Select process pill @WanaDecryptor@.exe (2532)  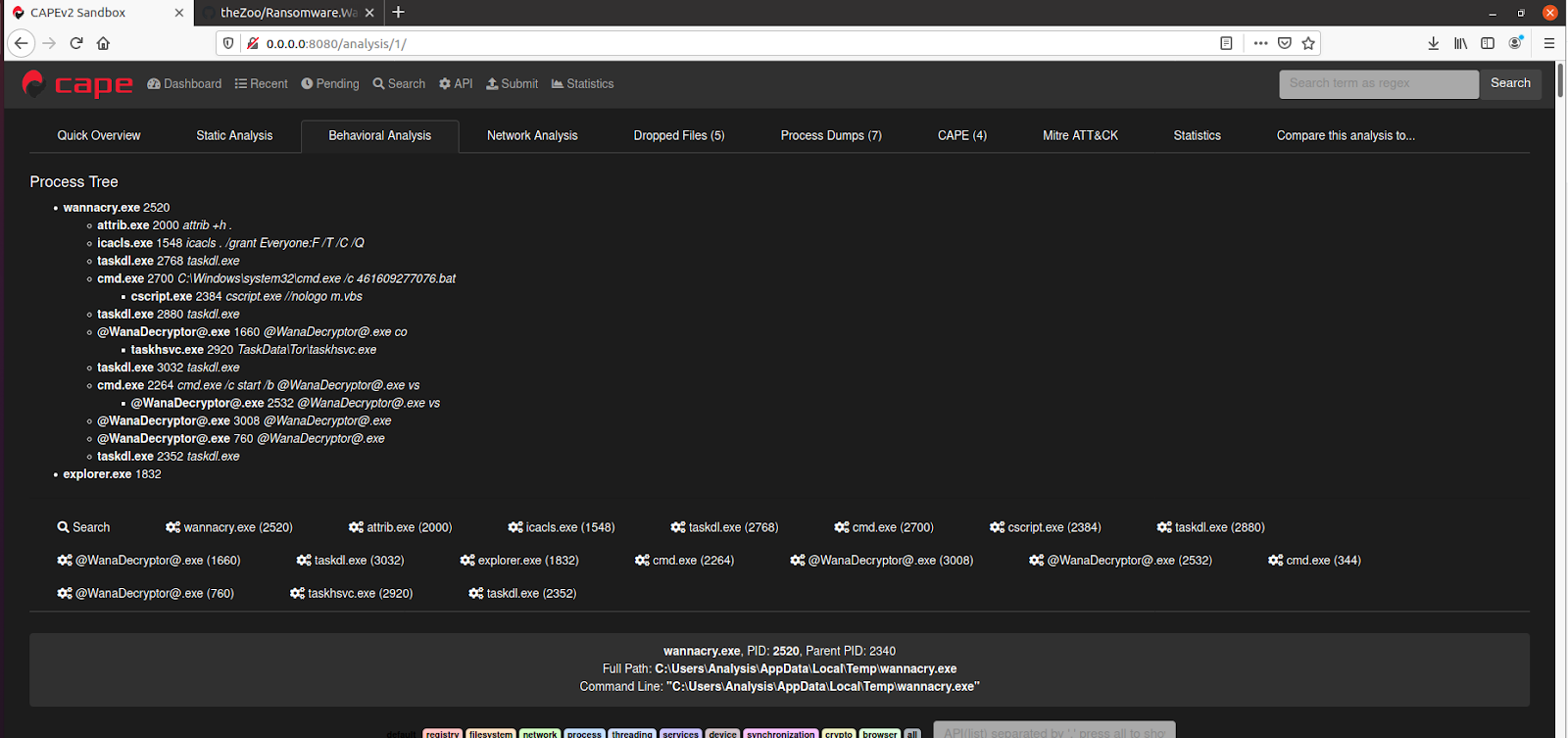1121,561
